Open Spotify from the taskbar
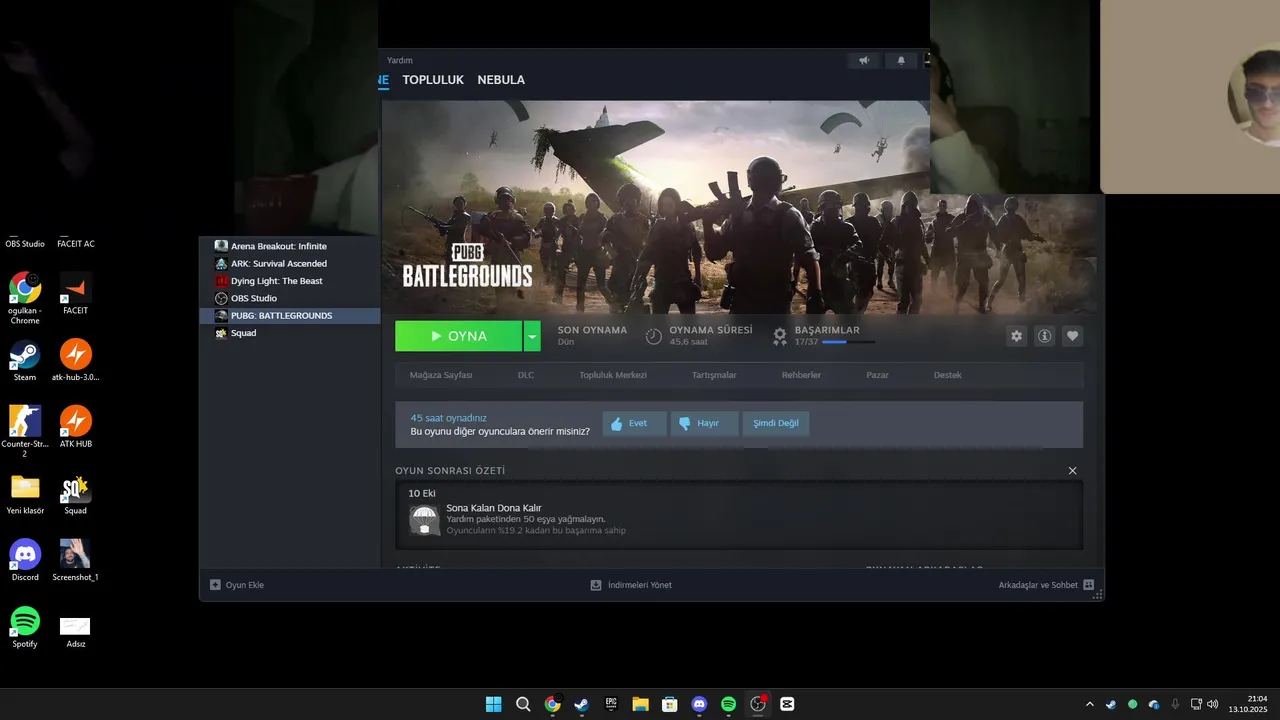This screenshot has width=1280, height=720. (x=729, y=704)
